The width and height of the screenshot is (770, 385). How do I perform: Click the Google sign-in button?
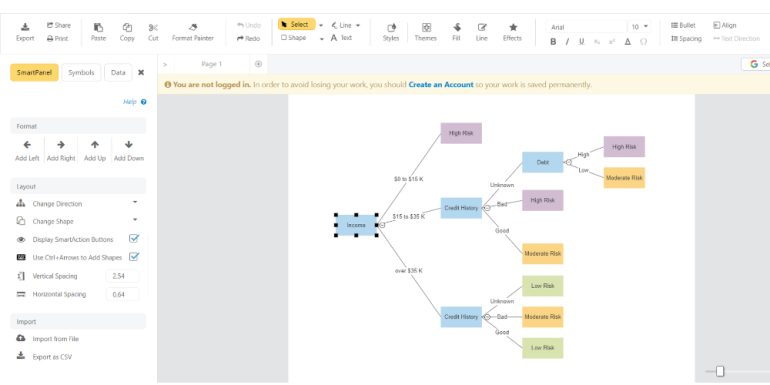click(755, 64)
